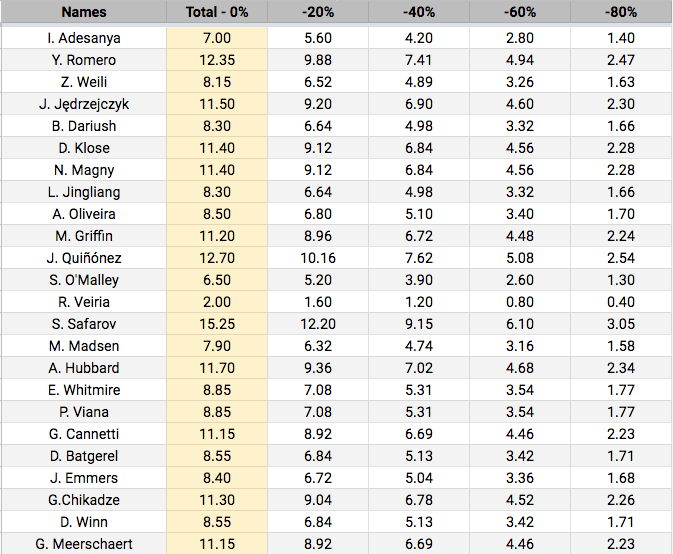673x554 pixels.
Task: Select the -40% column header
Action: click(x=418, y=13)
